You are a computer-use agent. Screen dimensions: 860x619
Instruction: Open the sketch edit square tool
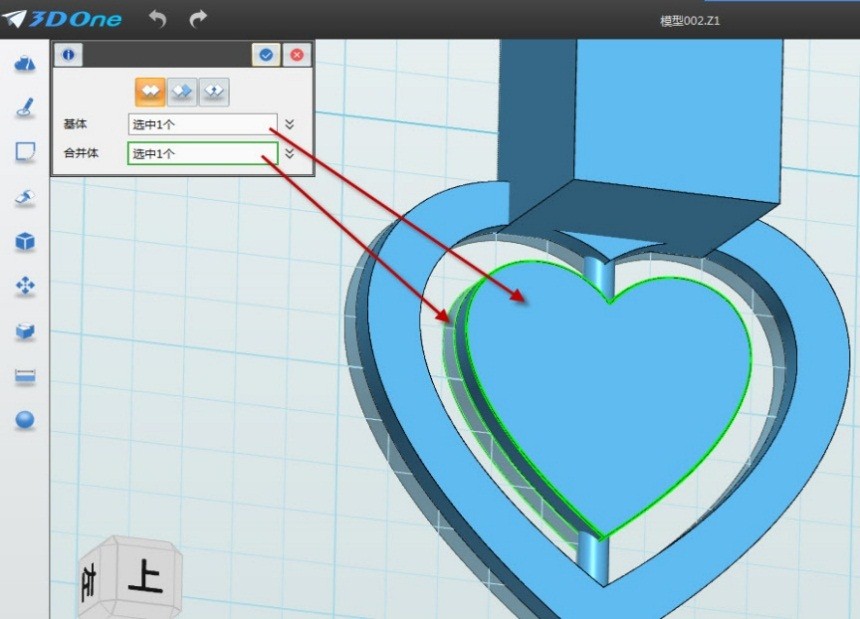[x=25, y=152]
